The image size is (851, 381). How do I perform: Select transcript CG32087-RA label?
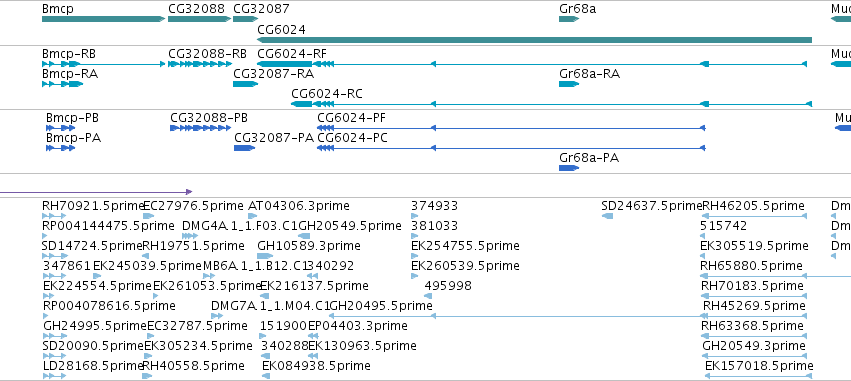tap(273, 74)
